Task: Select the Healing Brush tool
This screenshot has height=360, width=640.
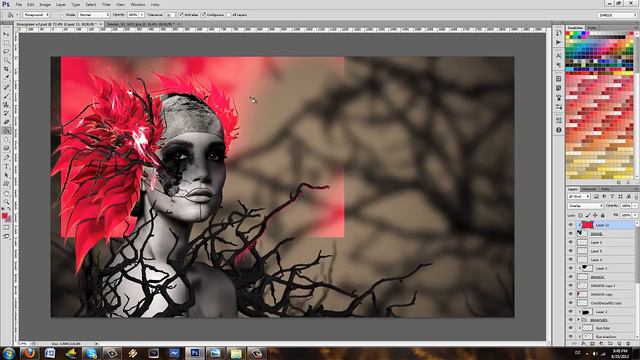Action: [x=6, y=87]
